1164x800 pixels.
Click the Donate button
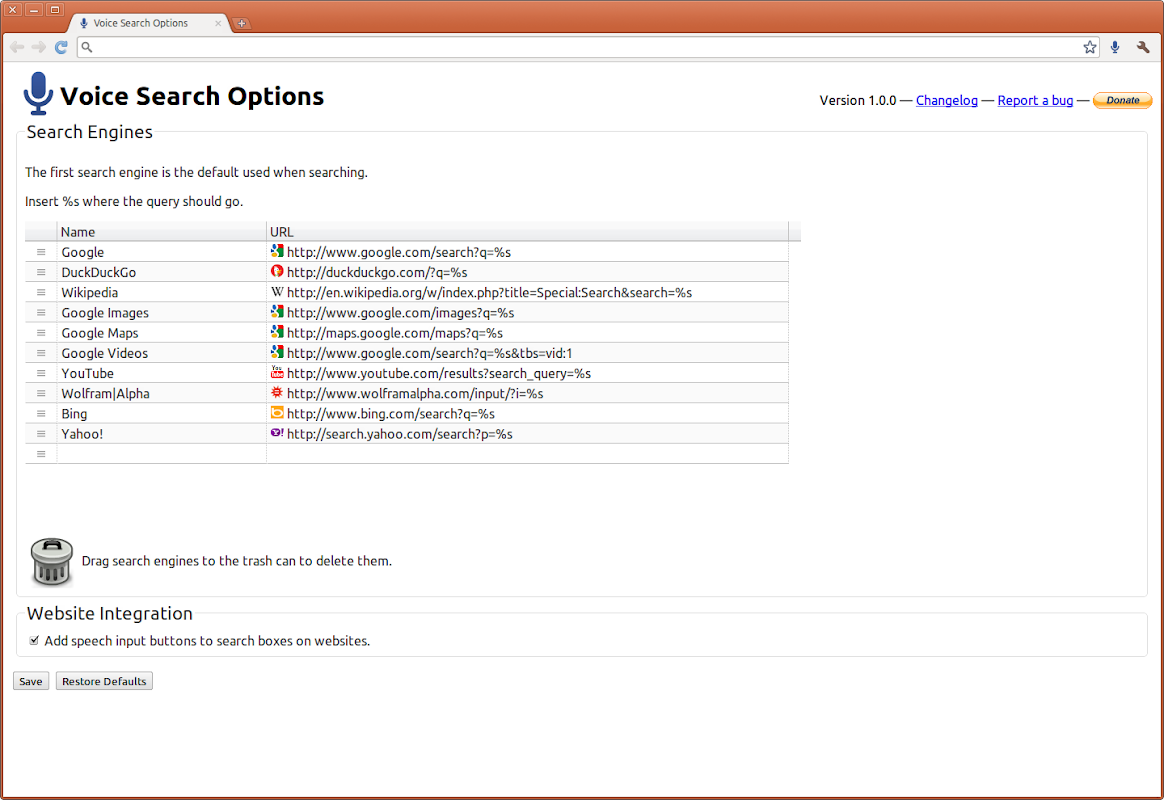(x=1122, y=100)
